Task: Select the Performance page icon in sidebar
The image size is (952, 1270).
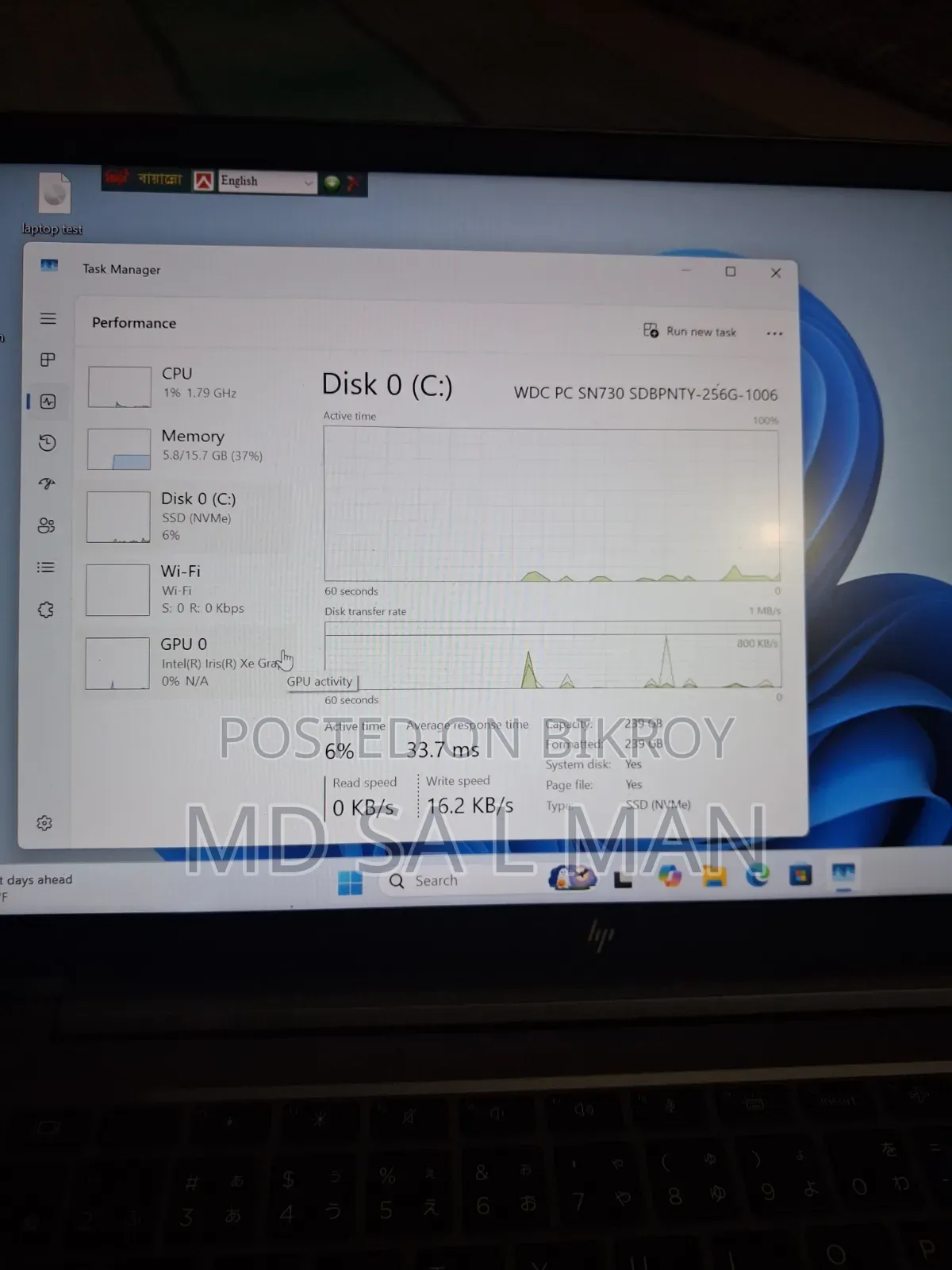Action: click(x=48, y=402)
